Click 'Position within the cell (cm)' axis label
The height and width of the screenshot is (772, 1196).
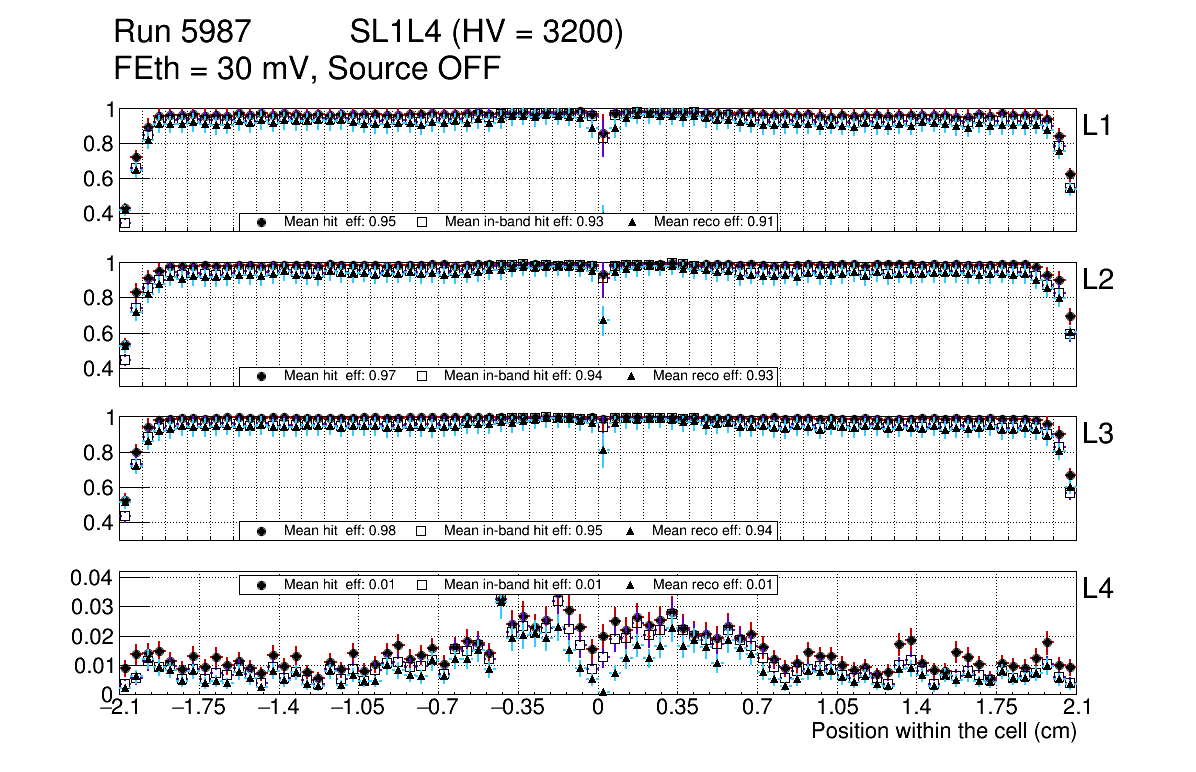(x=943, y=731)
